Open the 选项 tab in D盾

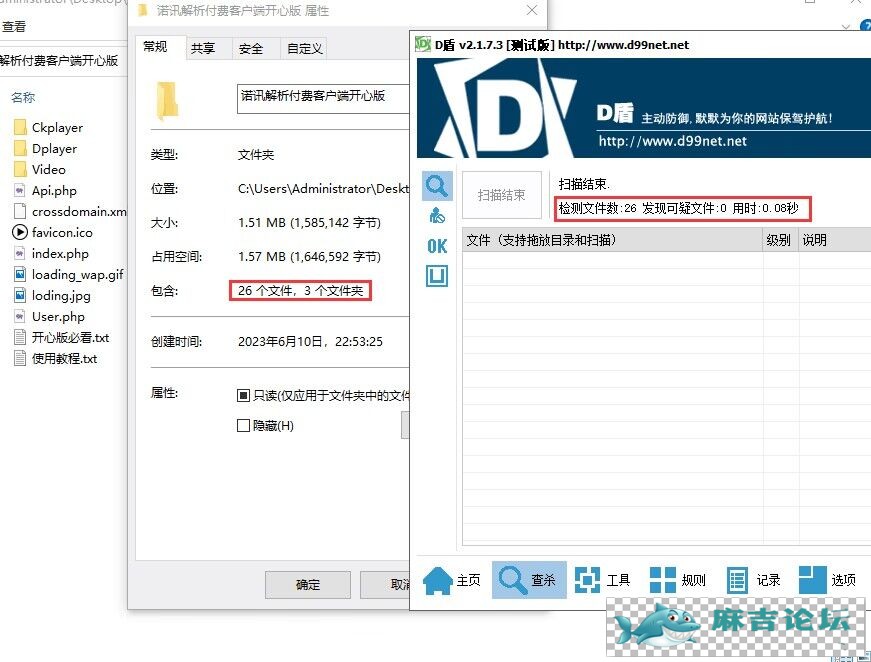(828, 580)
